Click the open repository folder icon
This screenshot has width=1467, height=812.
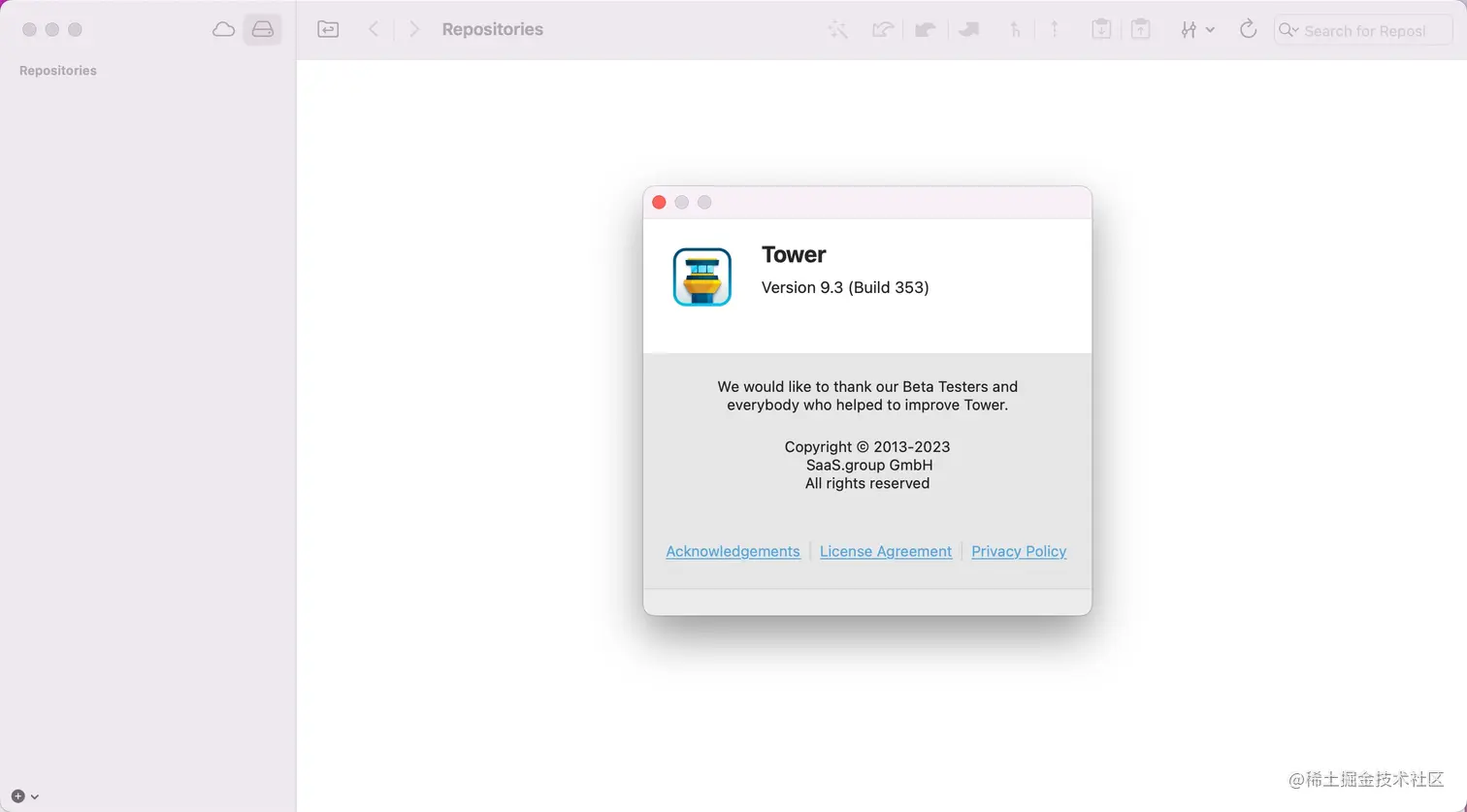tap(328, 29)
